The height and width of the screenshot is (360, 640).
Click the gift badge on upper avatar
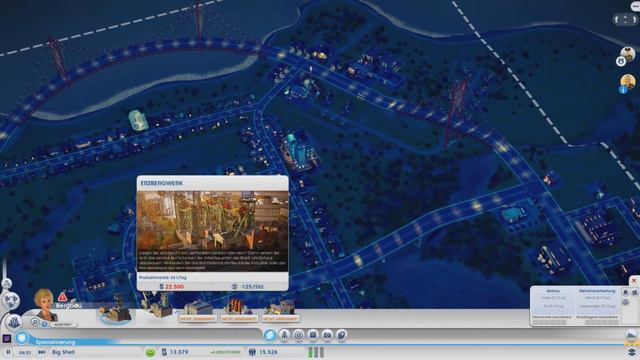621,62
